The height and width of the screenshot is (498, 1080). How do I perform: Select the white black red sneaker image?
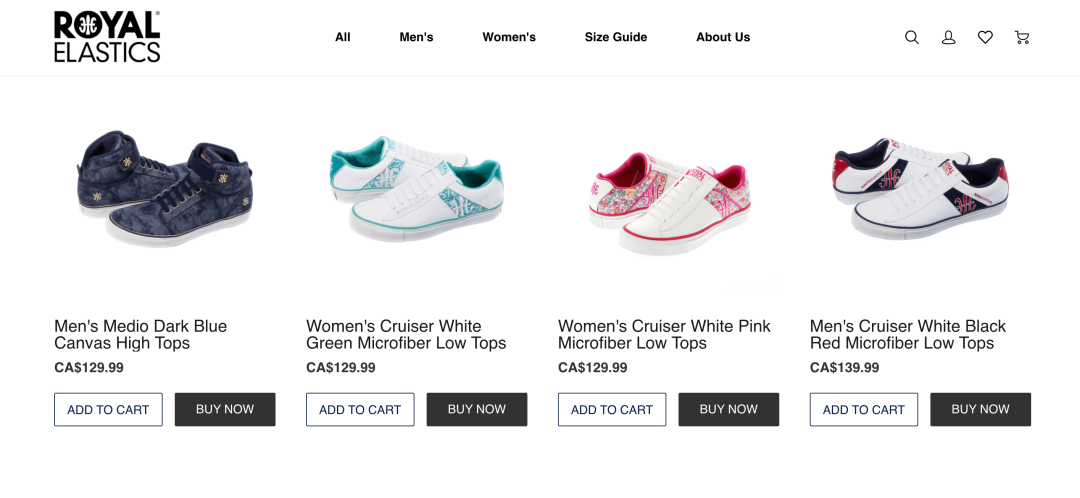click(920, 188)
